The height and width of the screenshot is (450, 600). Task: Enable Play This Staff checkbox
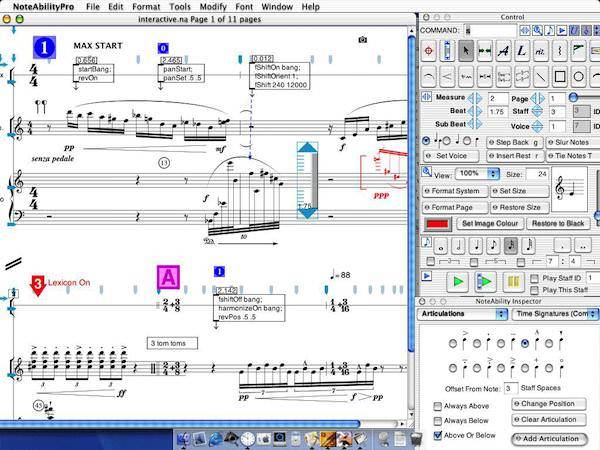point(534,290)
